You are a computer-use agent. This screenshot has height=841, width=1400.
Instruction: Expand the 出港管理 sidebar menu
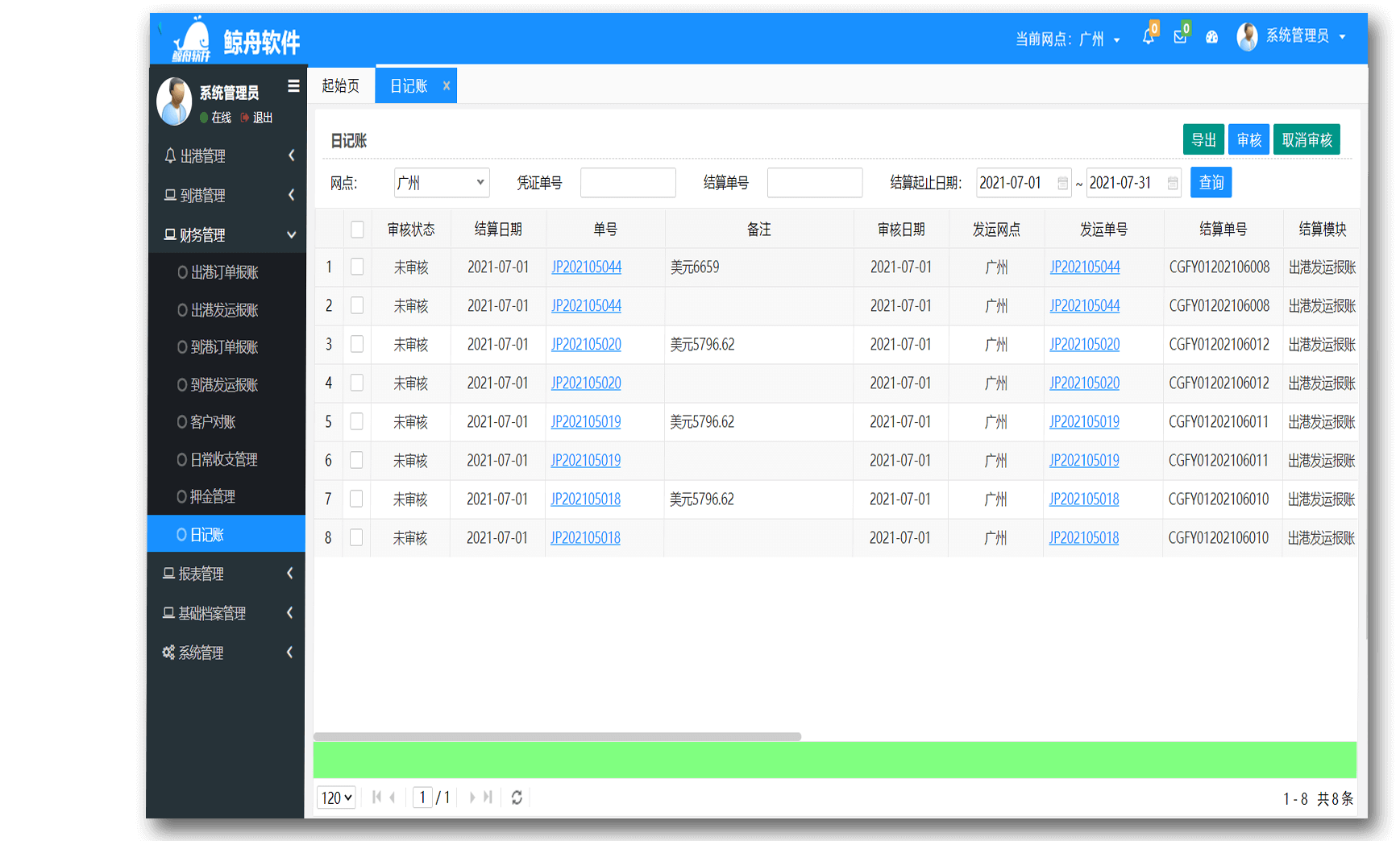pyautogui.click(x=227, y=155)
